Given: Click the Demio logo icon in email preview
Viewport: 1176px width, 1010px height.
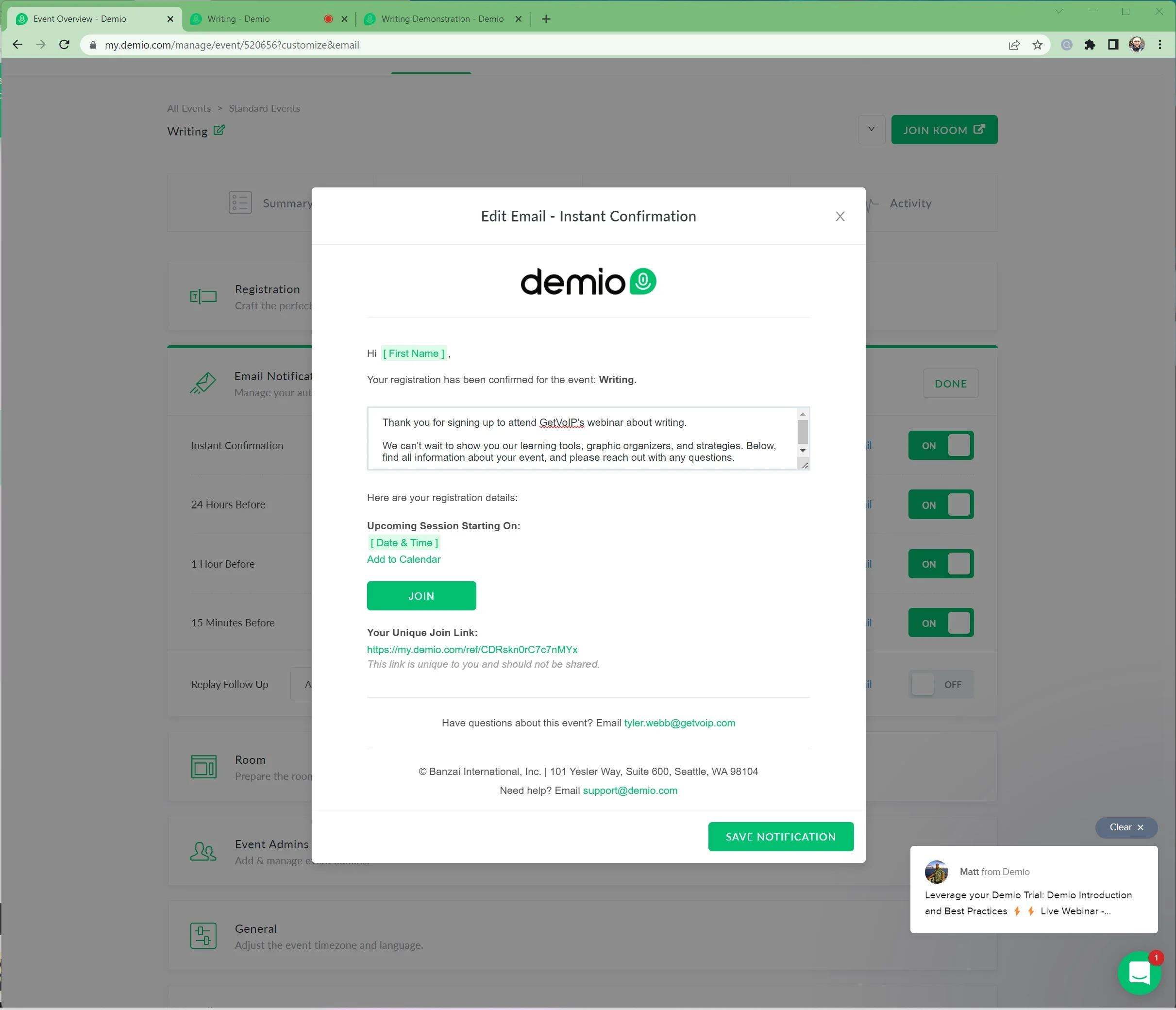Looking at the screenshot, I should coord(644,280).
